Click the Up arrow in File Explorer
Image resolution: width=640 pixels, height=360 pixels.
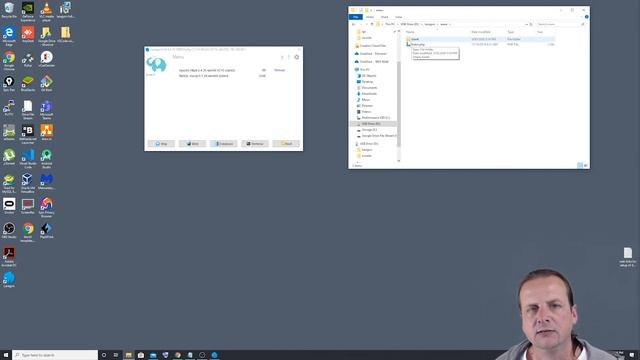point(372,24)
